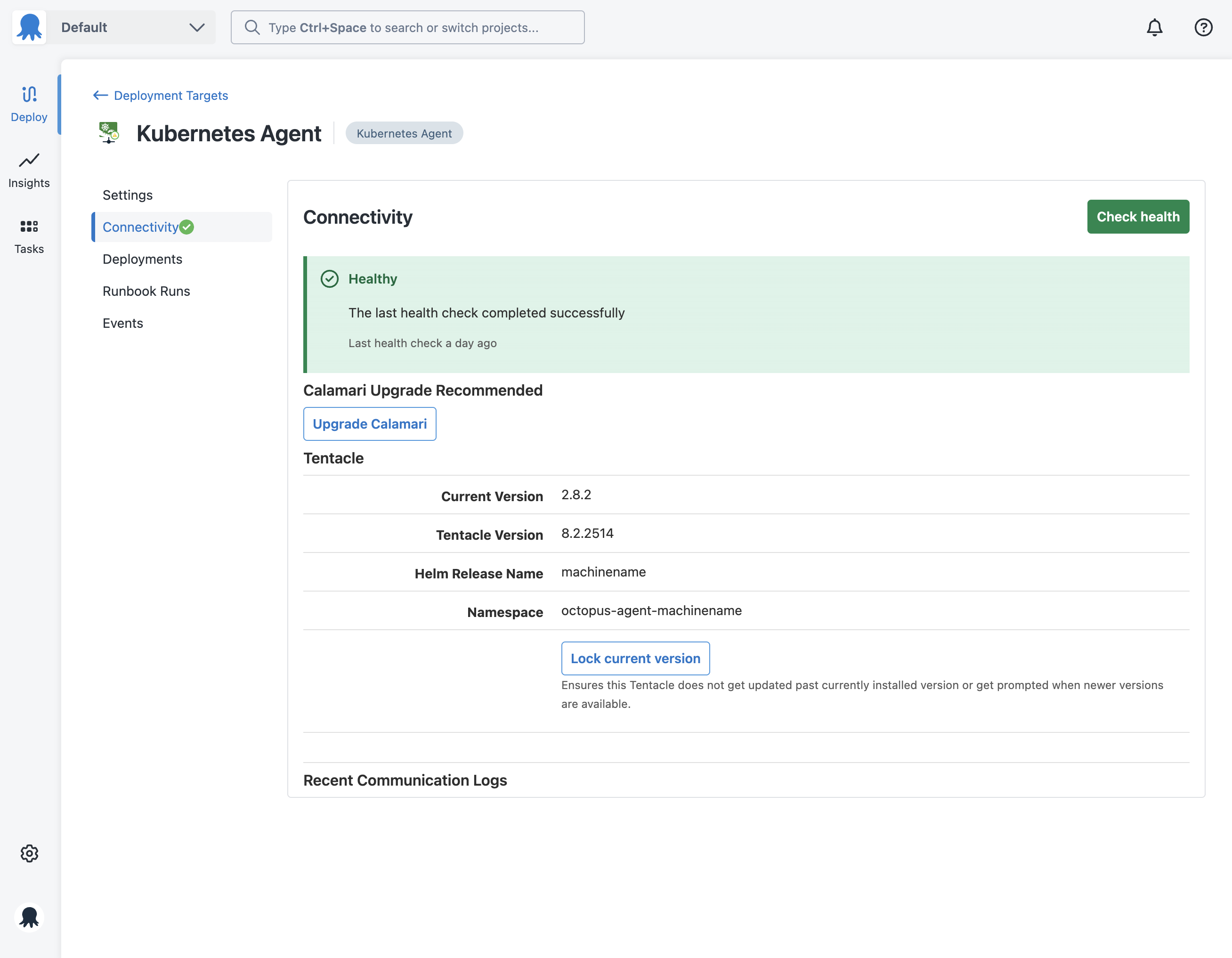The height and width of the screenshot is (958, 1232).
Task: Click the notifications bell icon
Action: (1154, 27)
